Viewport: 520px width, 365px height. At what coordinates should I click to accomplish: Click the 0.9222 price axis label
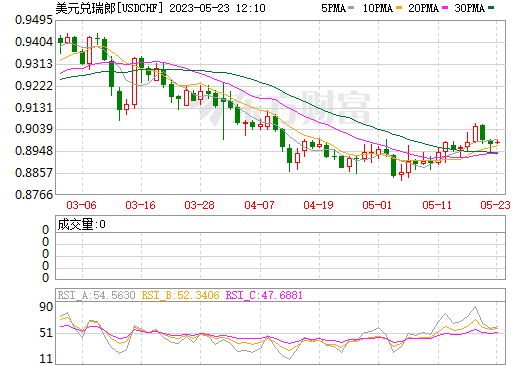pos(34,86)
